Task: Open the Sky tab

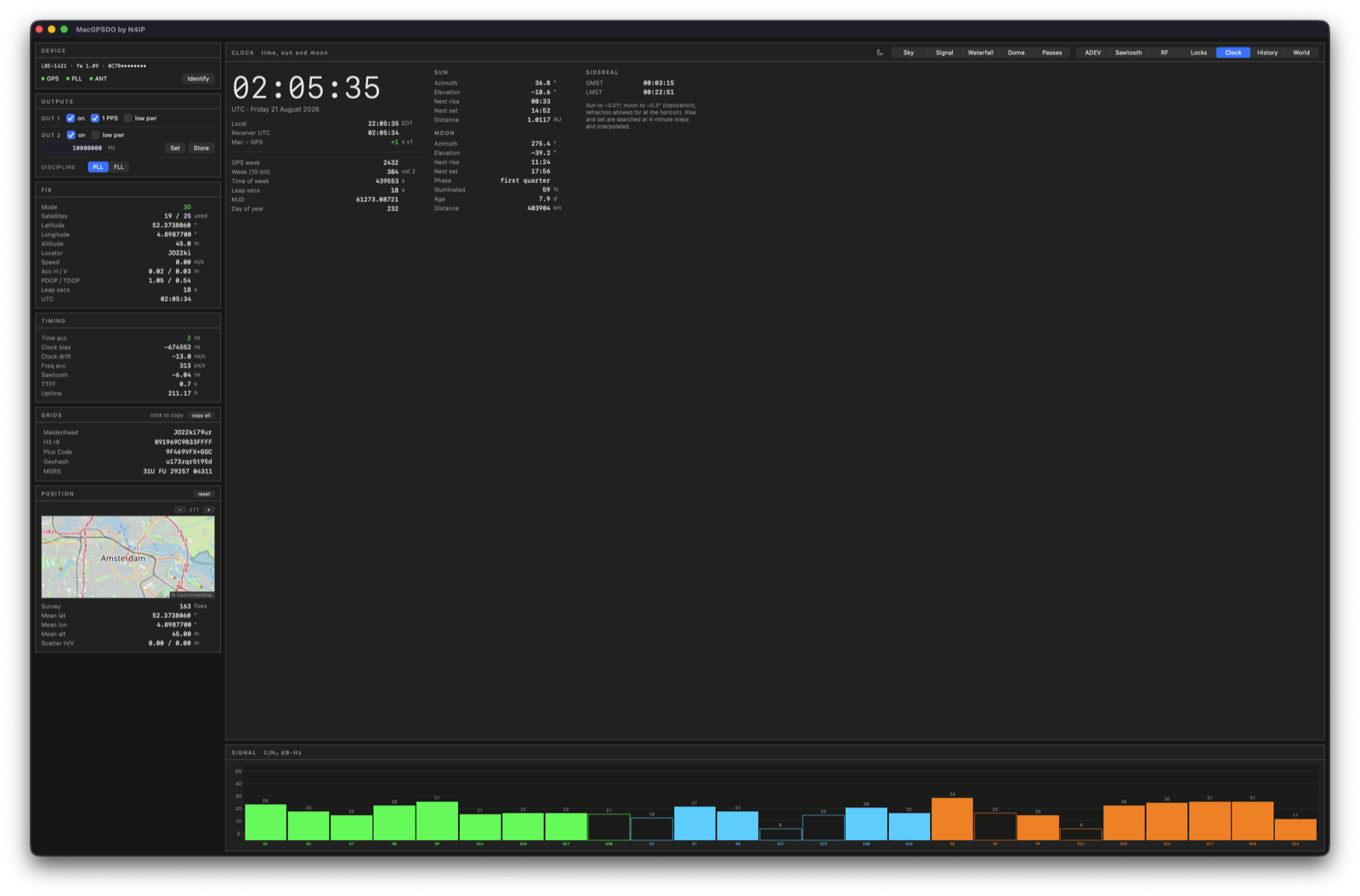Action: point(909,53)
